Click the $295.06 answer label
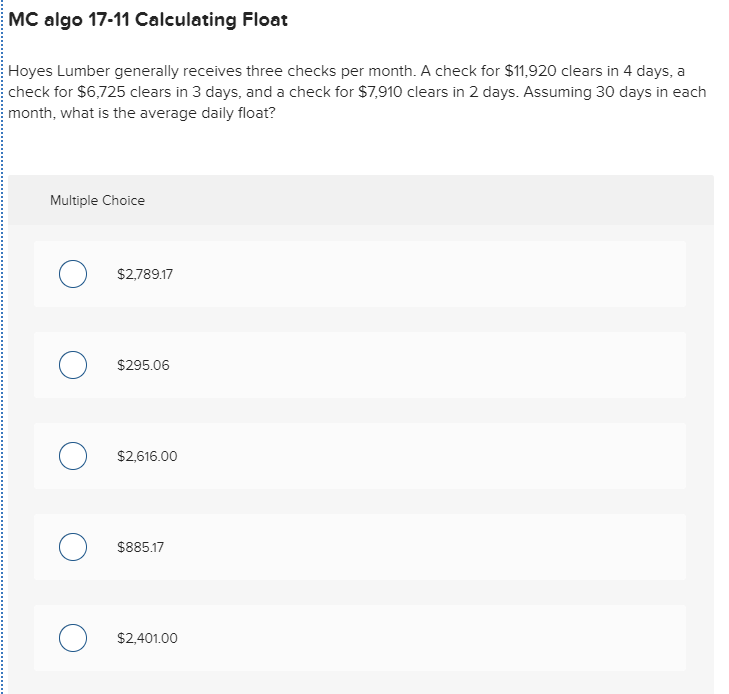 [143, 365]
